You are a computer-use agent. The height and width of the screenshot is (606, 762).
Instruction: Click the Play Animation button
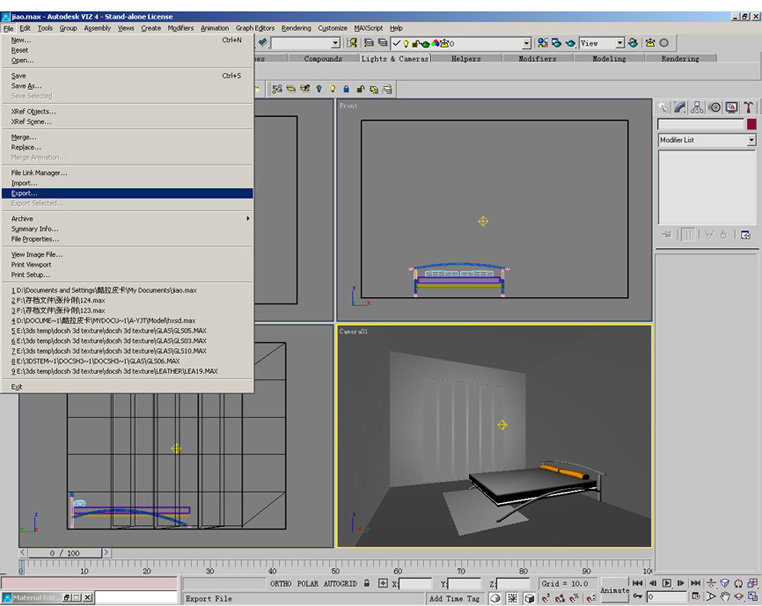(668, 583)
